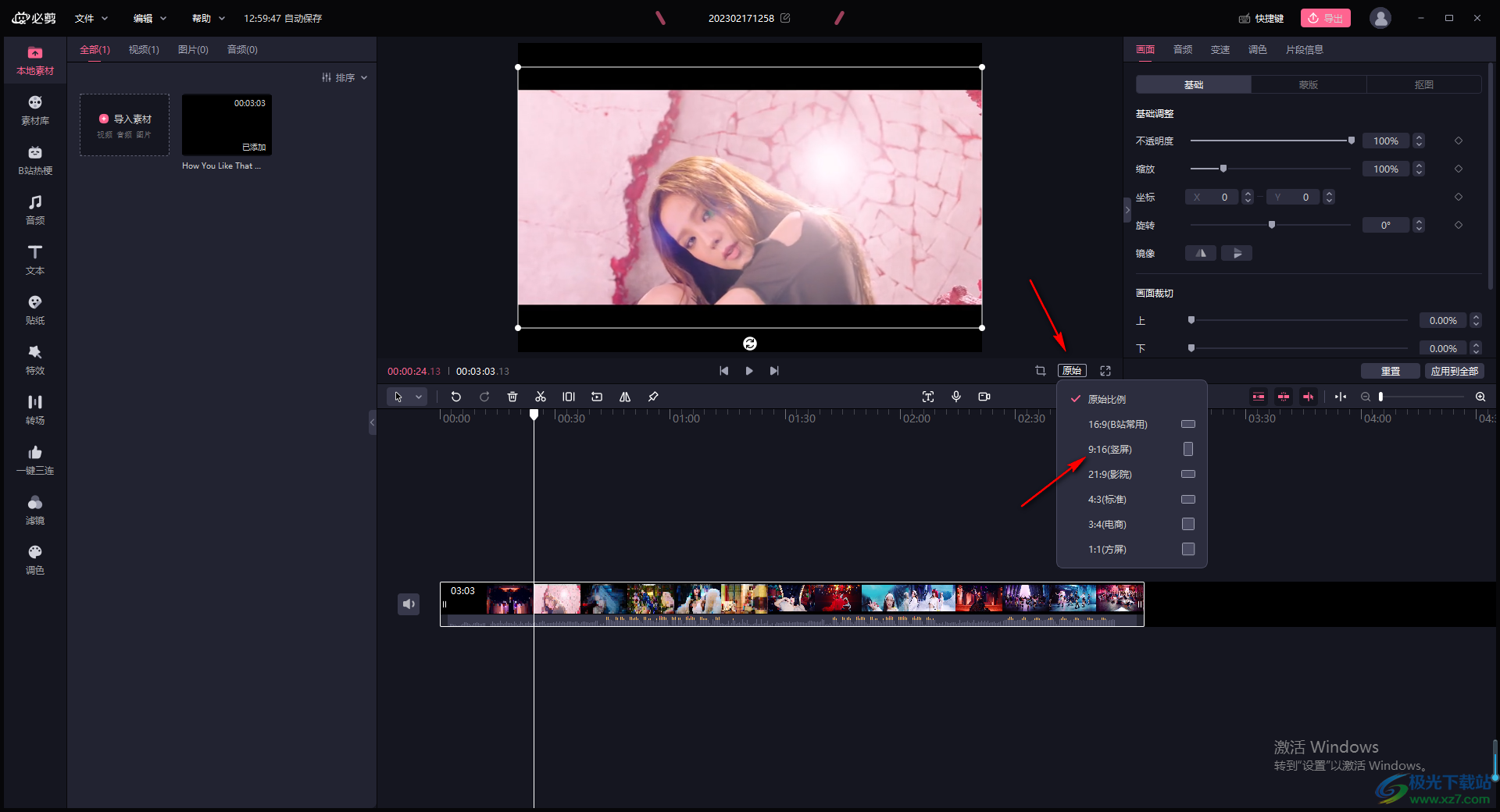The image size is (1500, 812).
Task: Open the 原始 aspect ratio dropdown
Action: (x=1072, y=371)
